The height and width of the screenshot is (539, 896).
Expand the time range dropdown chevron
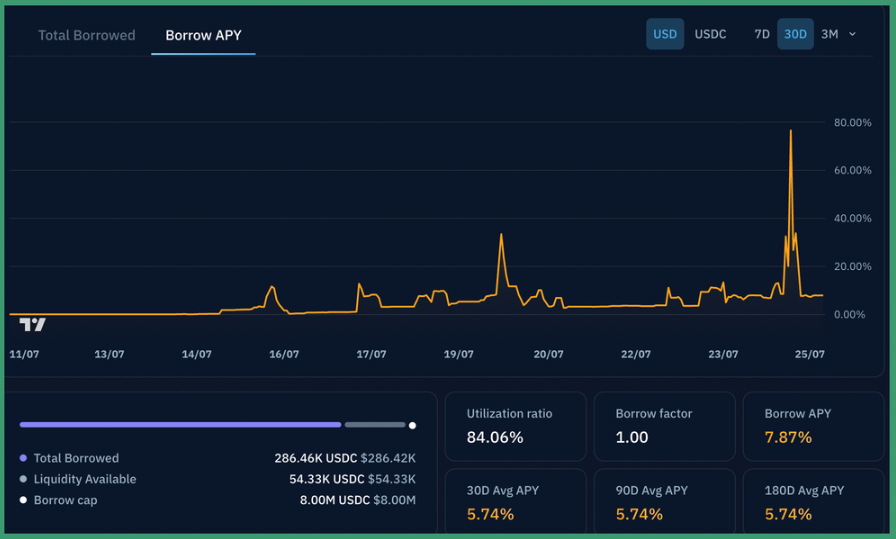tap(853, 34)
